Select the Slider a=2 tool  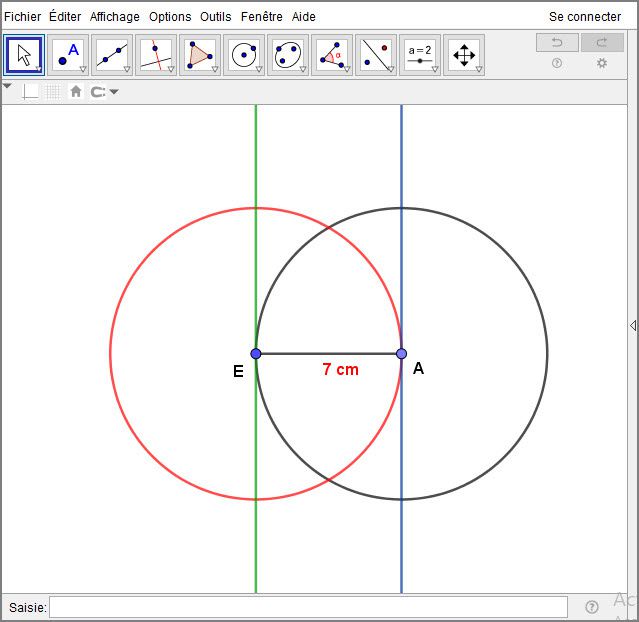(420, 55)
